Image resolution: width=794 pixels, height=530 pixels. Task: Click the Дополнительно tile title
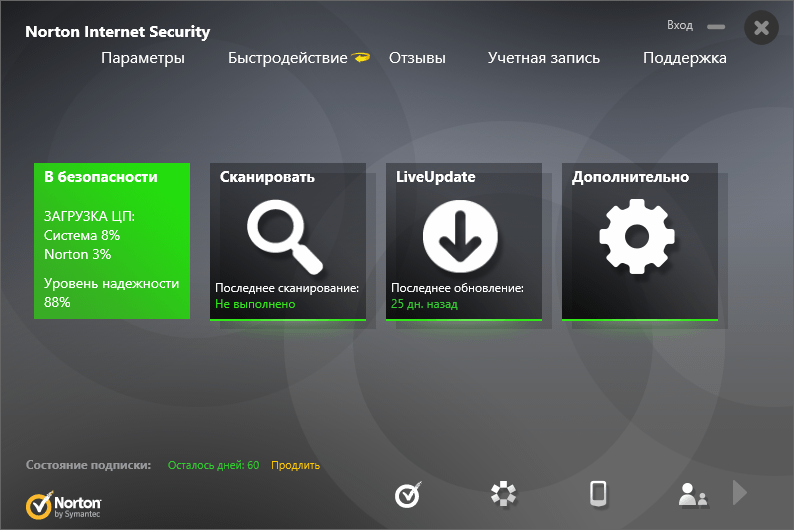coord(630,177)
